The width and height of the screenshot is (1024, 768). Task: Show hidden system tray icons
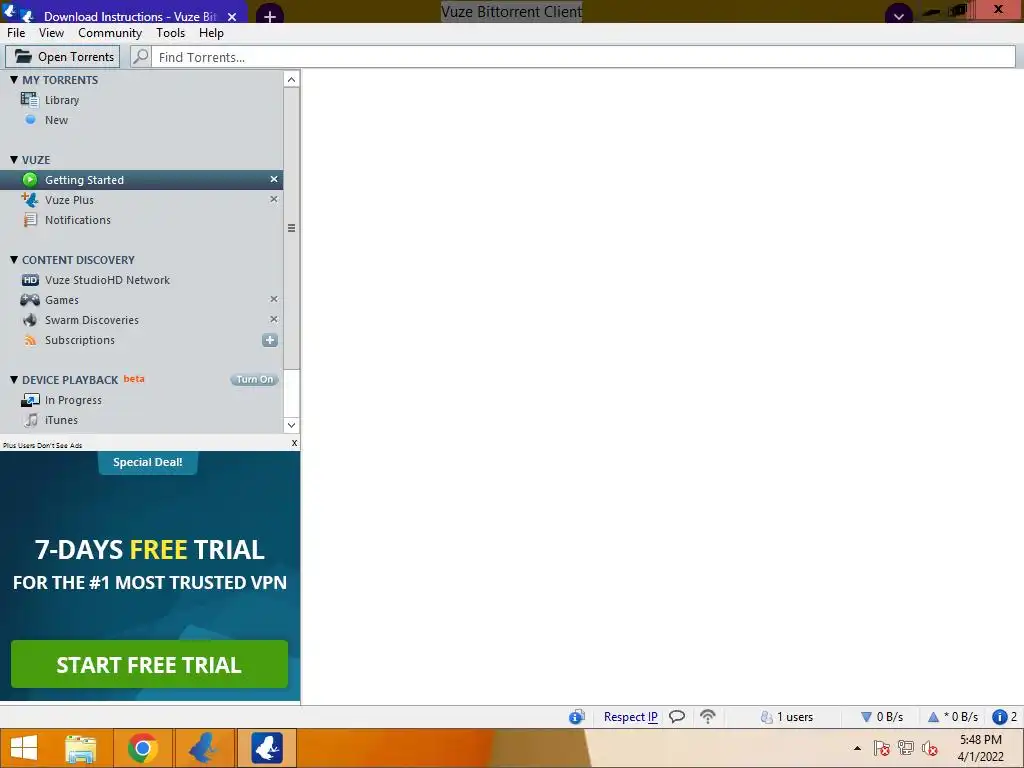coord(857,748)
